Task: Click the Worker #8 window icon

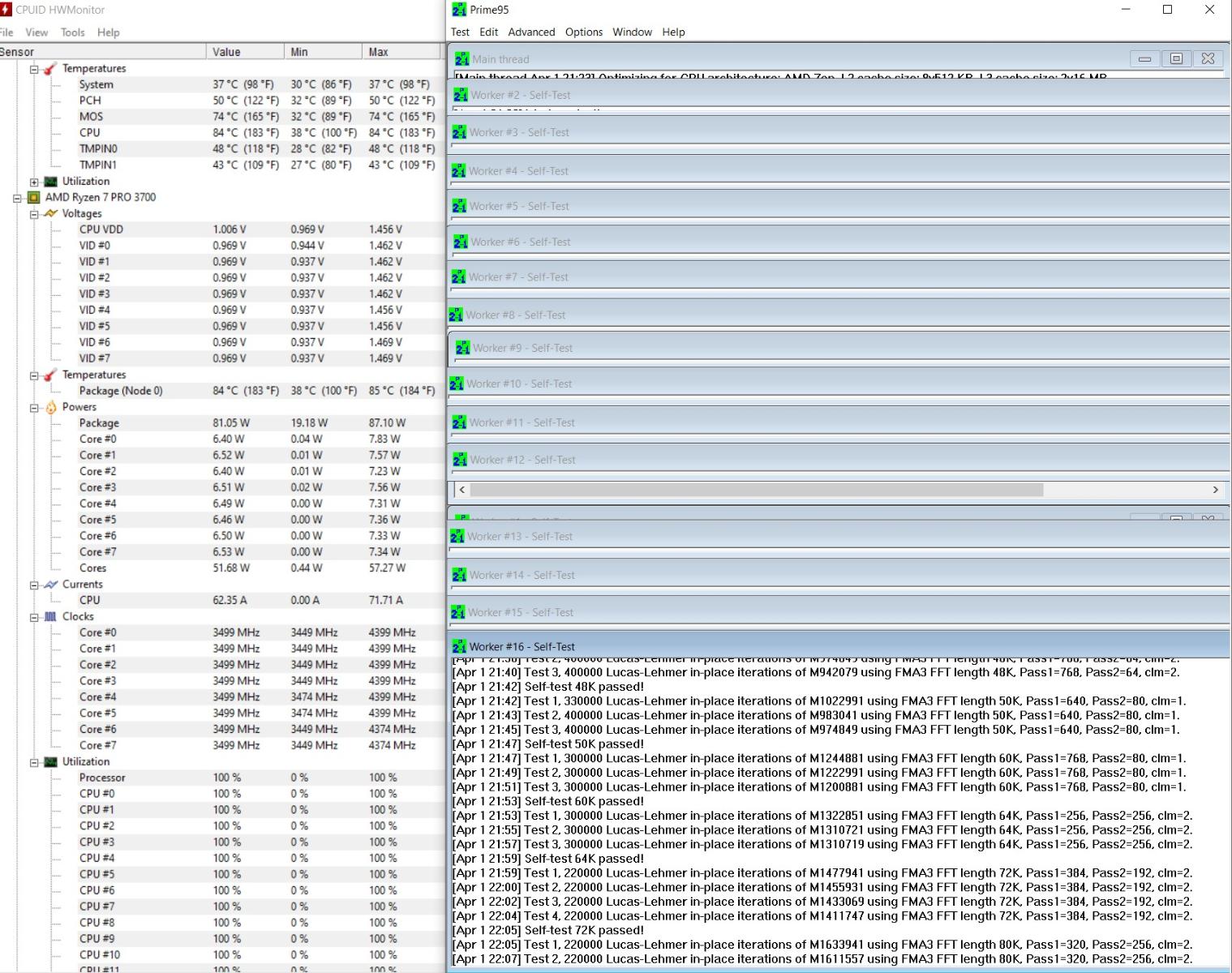Action: tap(456, 315)
